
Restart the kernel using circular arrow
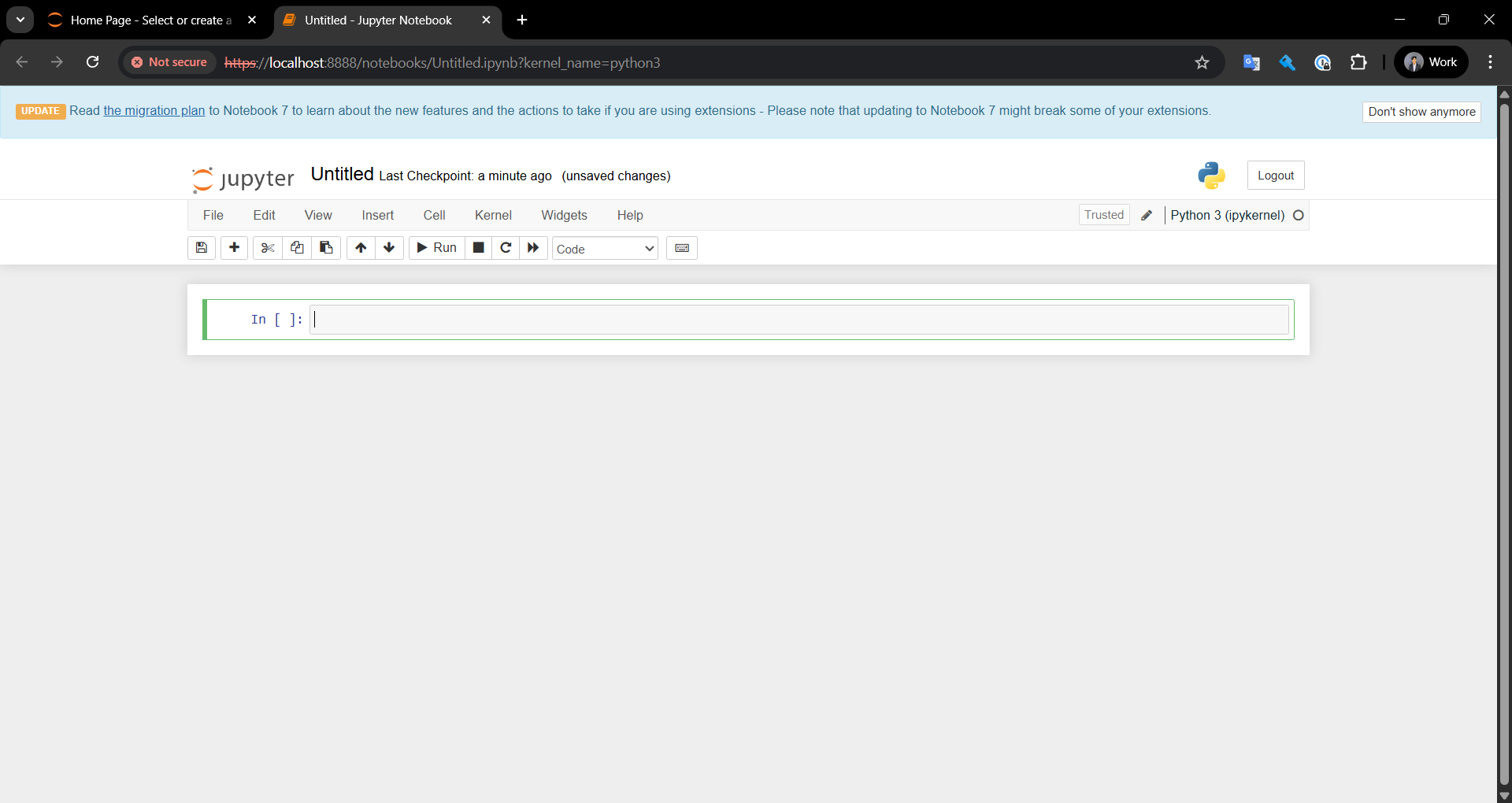click(x=506, y=248)
